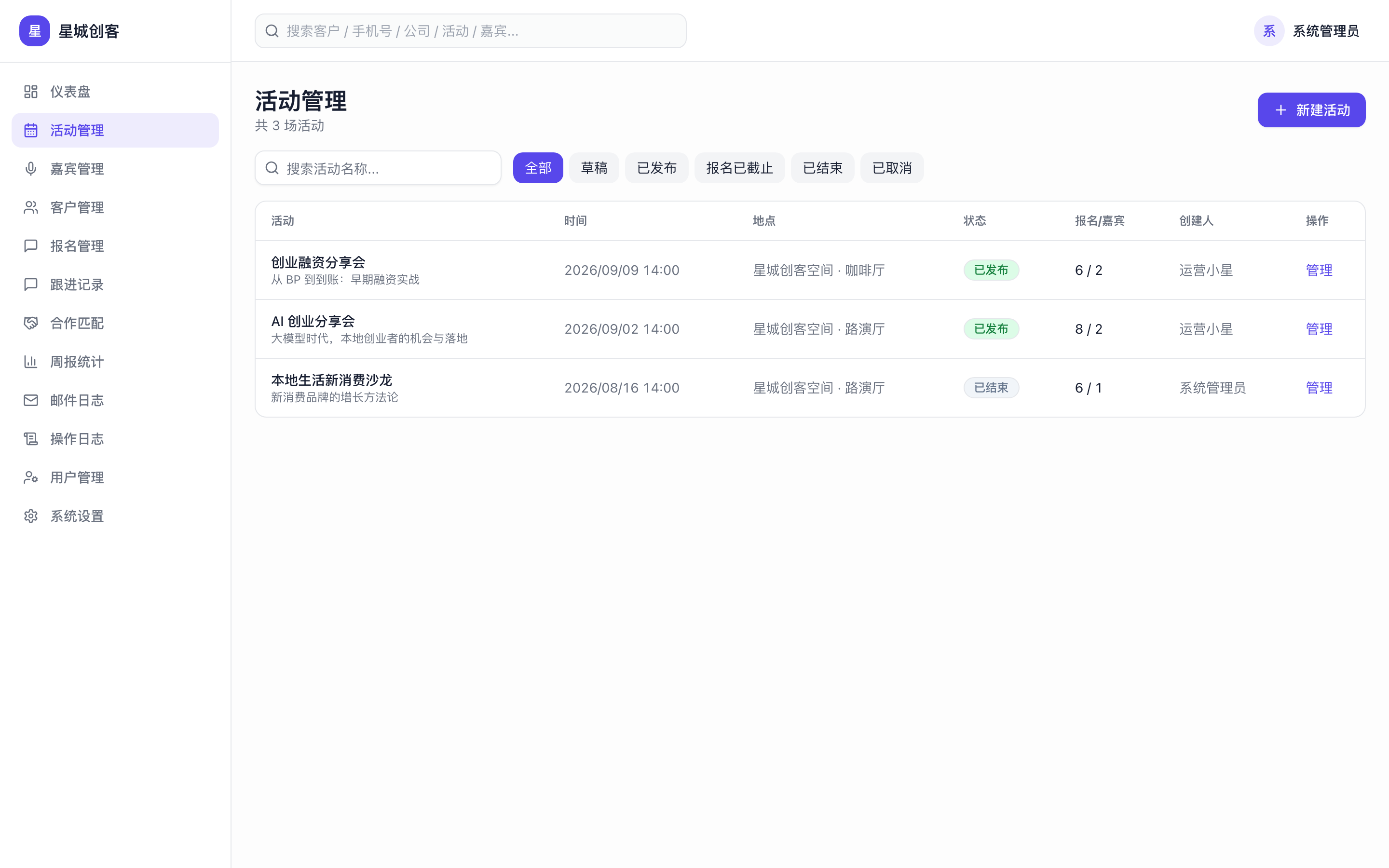Select the 全部 filter tab
This screenshot has height=868, width=1389.
pyautogui.click(x=538, y=168)
